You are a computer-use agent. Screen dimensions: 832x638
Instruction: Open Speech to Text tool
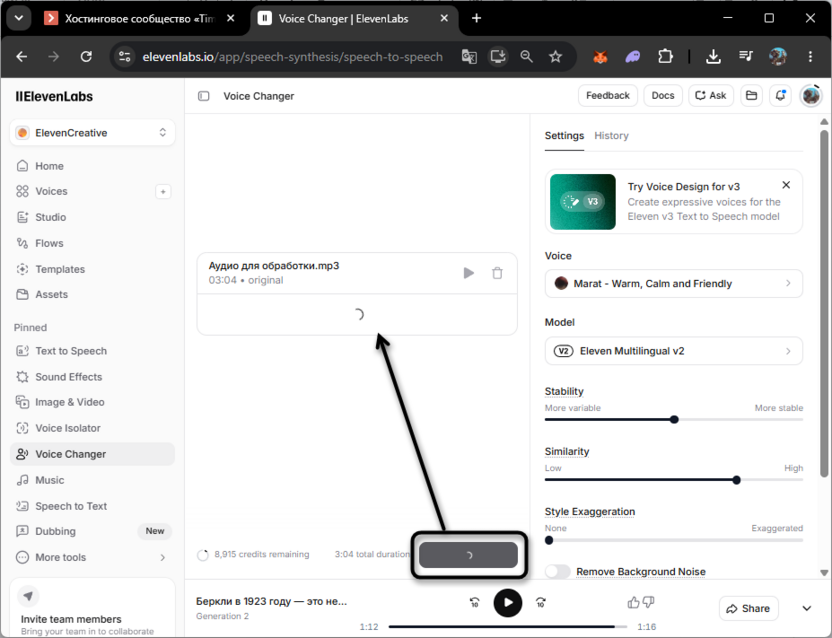92,506
